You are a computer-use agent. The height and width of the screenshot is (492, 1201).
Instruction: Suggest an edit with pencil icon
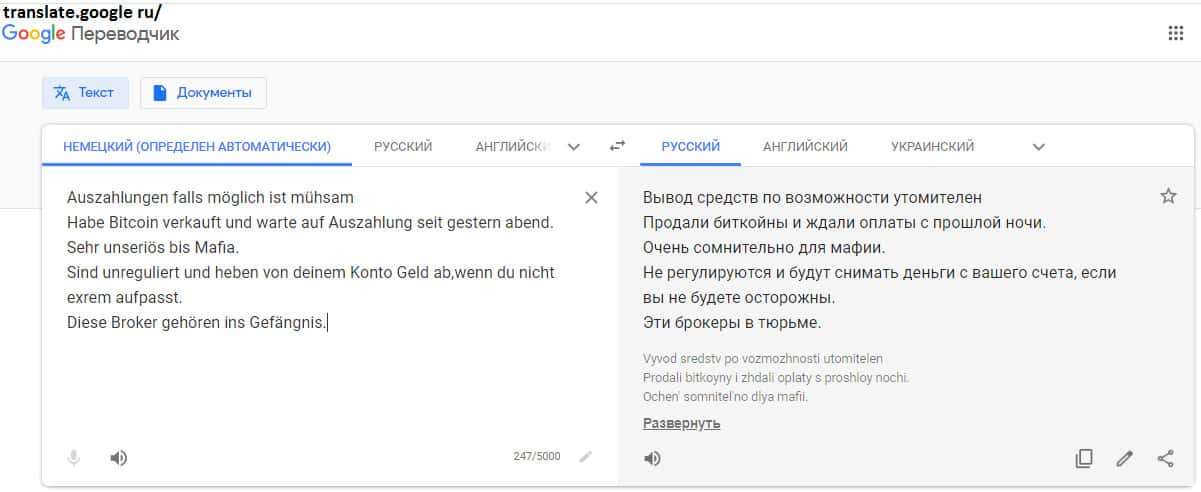point(1125,459)
